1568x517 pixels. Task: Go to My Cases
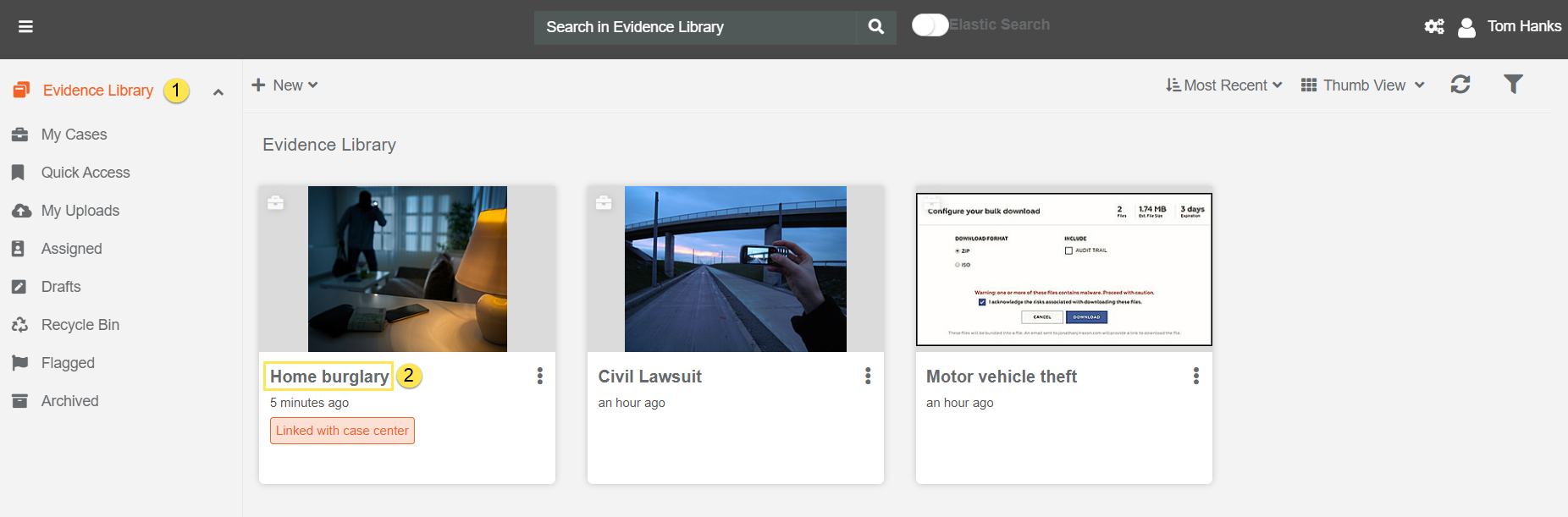(74, 135)
